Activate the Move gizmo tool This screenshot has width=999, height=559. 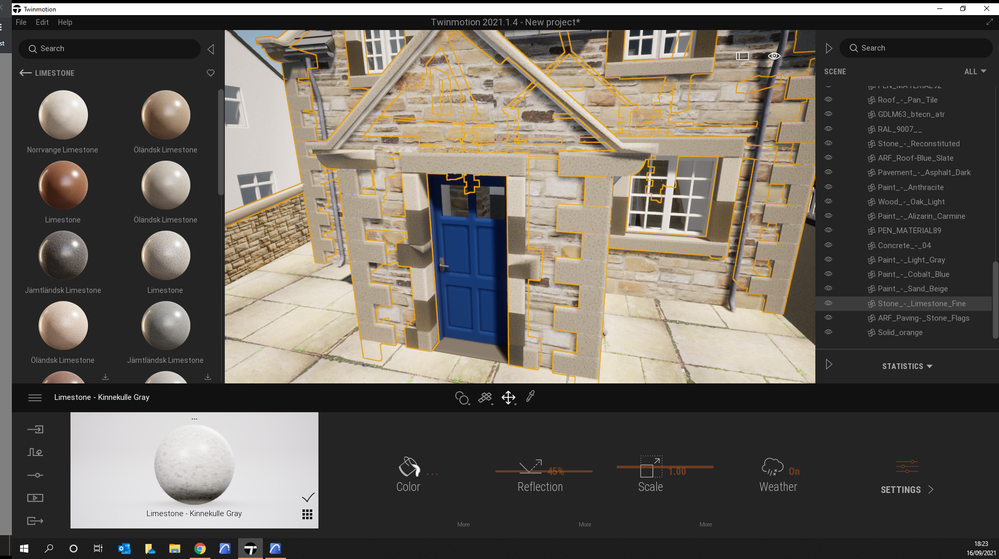(x=508, y=398)
